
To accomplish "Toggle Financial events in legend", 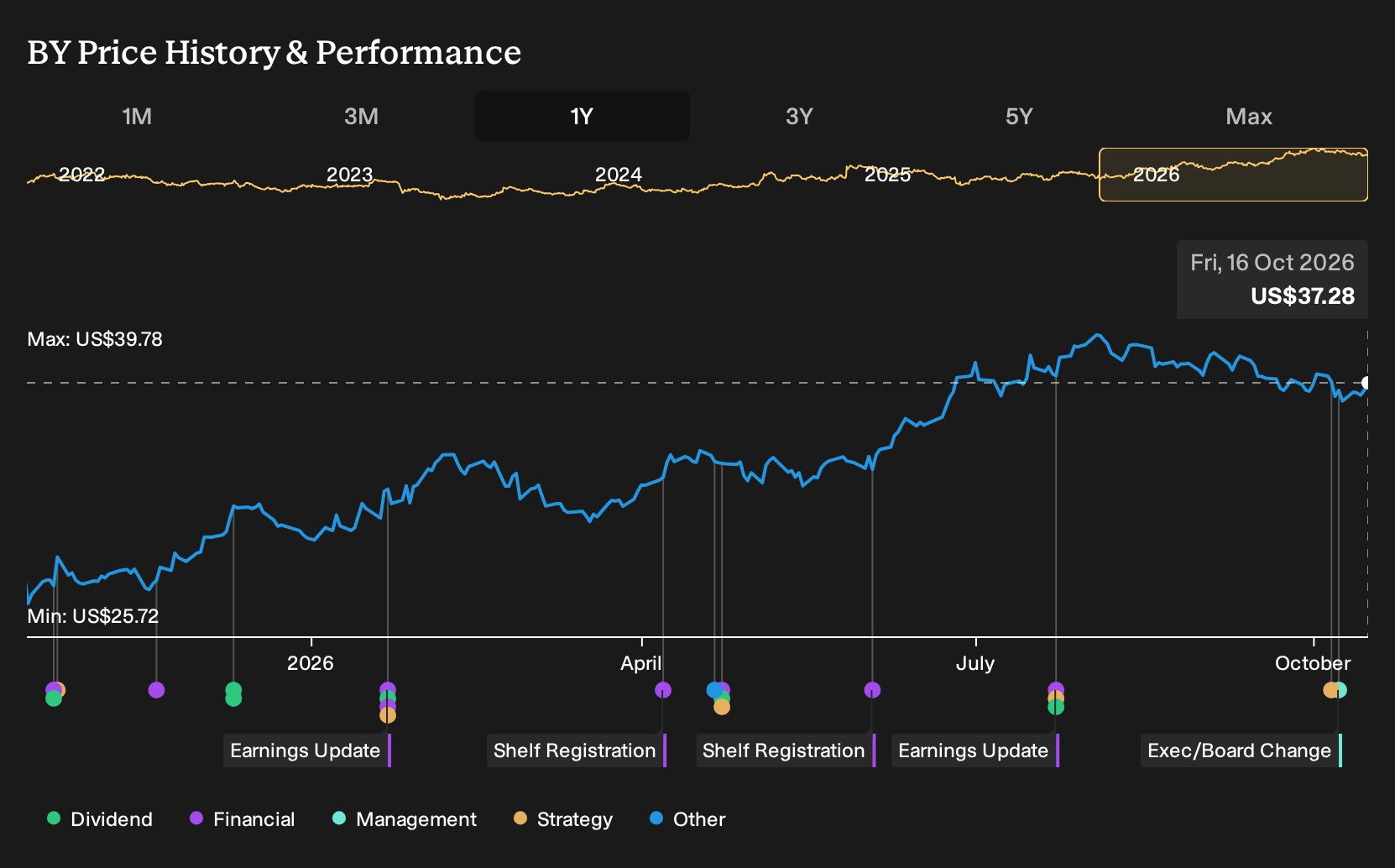I will [x=243, y=819].
